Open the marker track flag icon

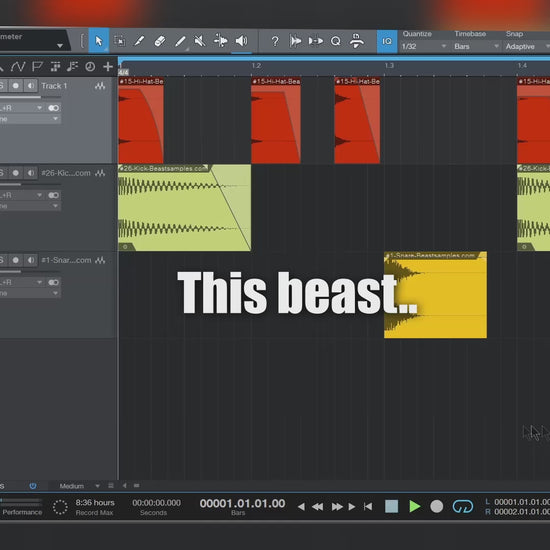(37, 66)
